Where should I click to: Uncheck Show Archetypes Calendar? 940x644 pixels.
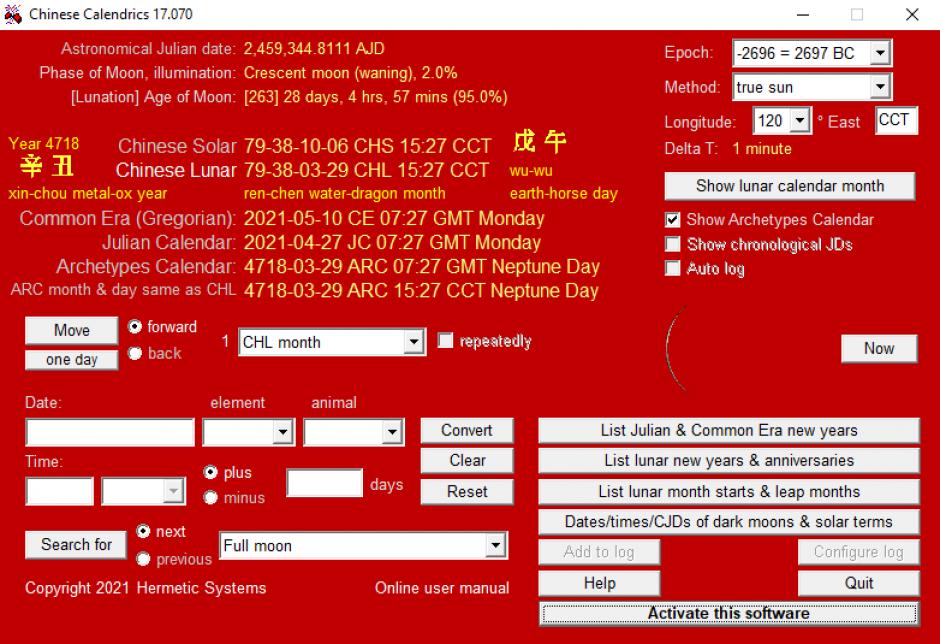[673, 220]
